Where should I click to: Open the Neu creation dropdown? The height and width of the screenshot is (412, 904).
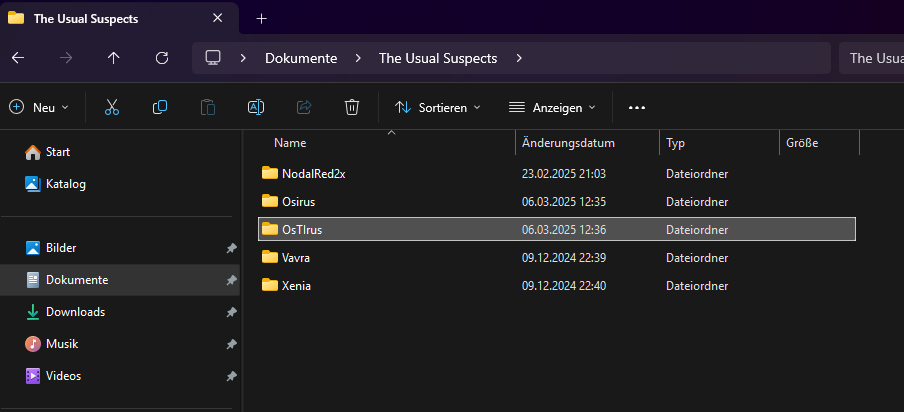tap(40, 107)
